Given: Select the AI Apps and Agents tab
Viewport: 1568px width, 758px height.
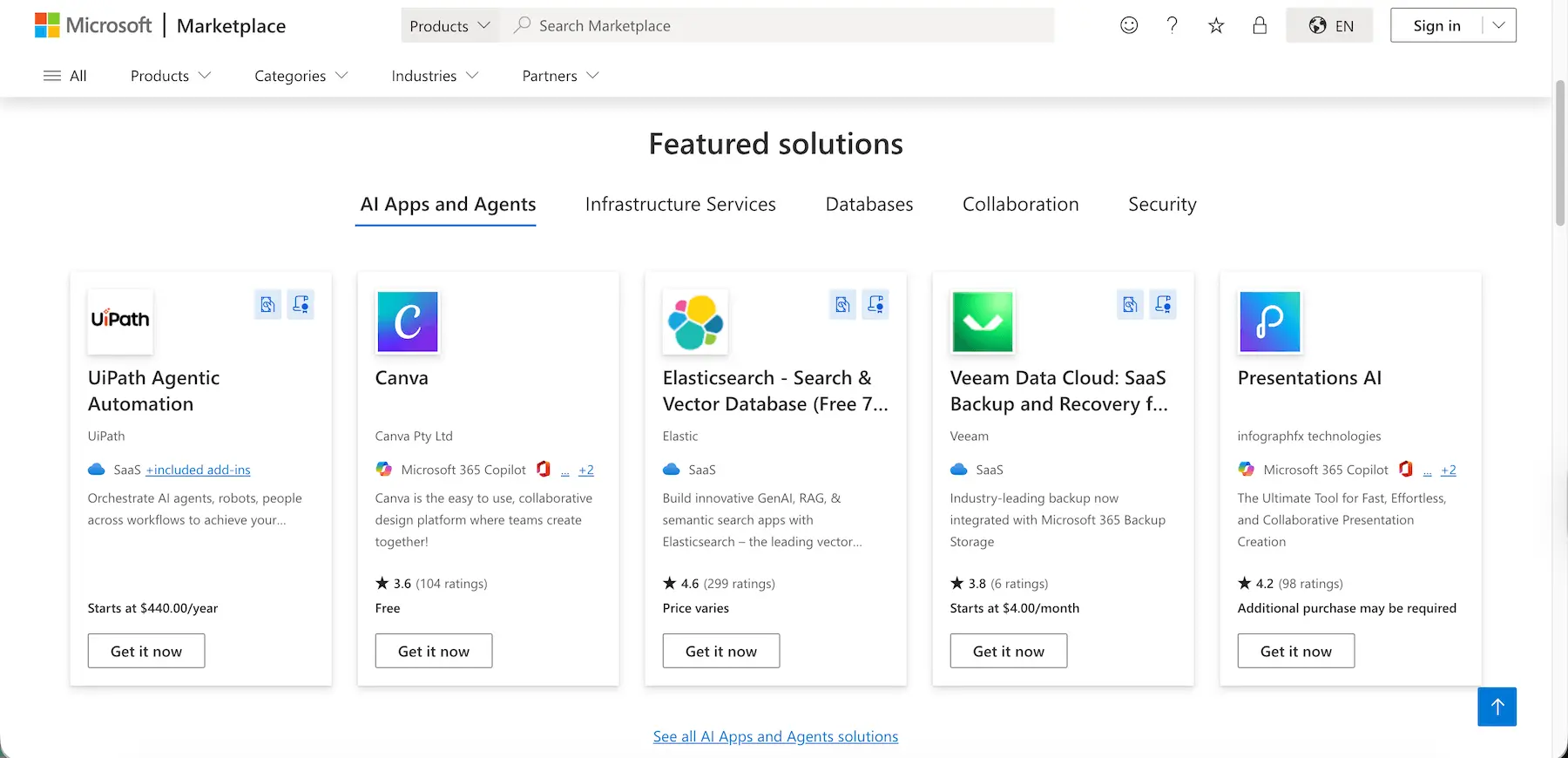Looking at the screenshot, I should click(448, 204).
